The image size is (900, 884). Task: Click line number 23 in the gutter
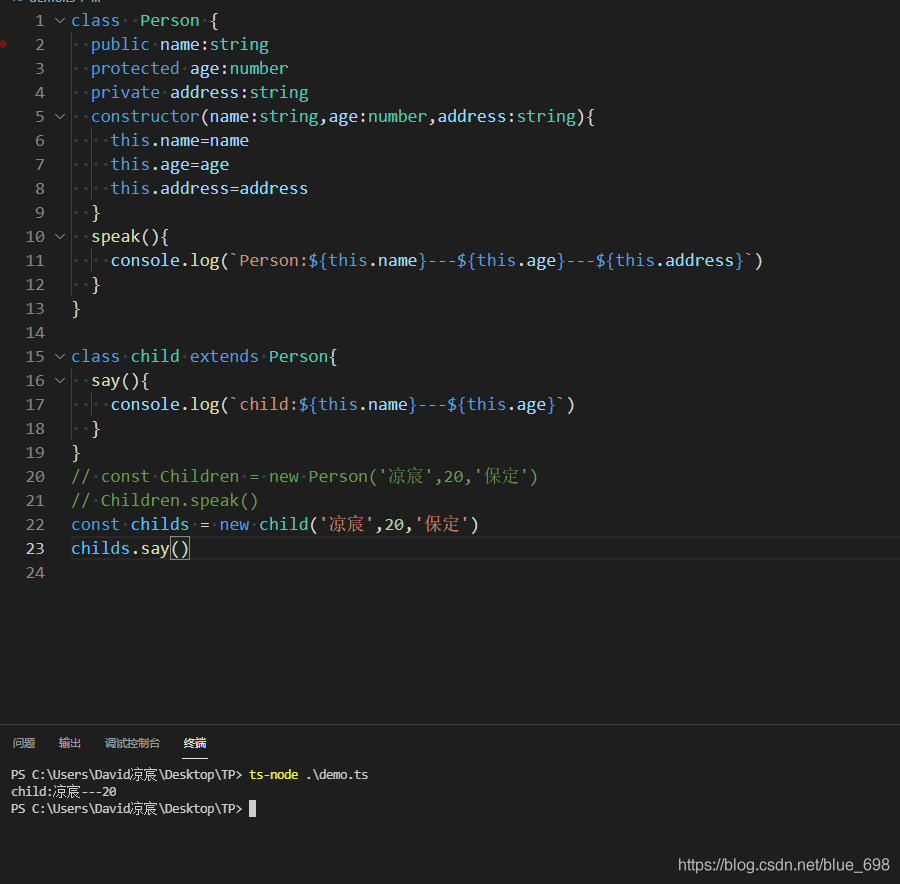coord(35,549)
